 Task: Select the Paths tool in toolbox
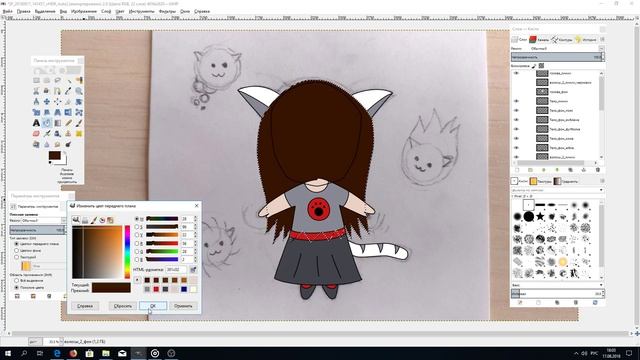click(x=58, y=91)
